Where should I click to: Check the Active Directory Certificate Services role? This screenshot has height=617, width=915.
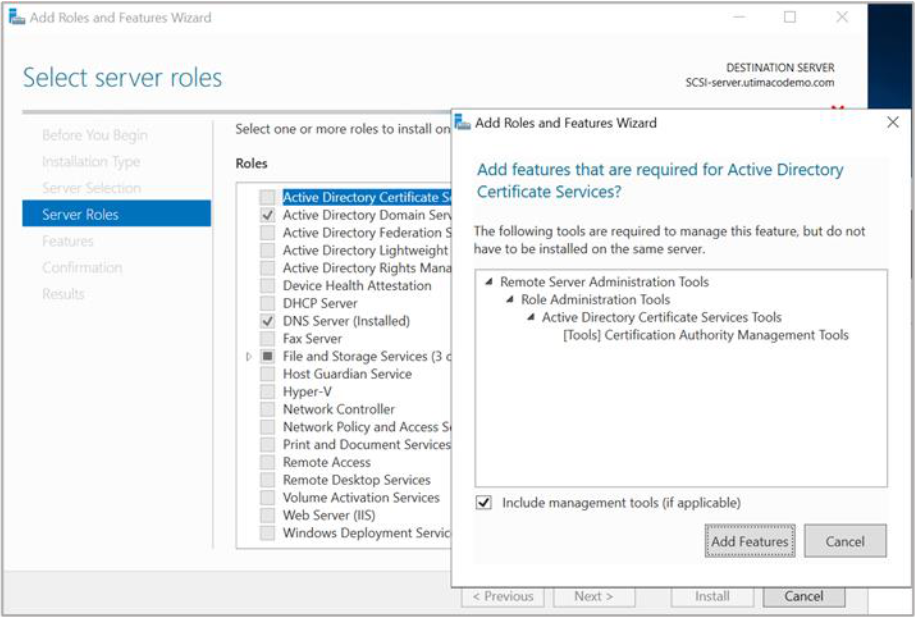(267, 198)
